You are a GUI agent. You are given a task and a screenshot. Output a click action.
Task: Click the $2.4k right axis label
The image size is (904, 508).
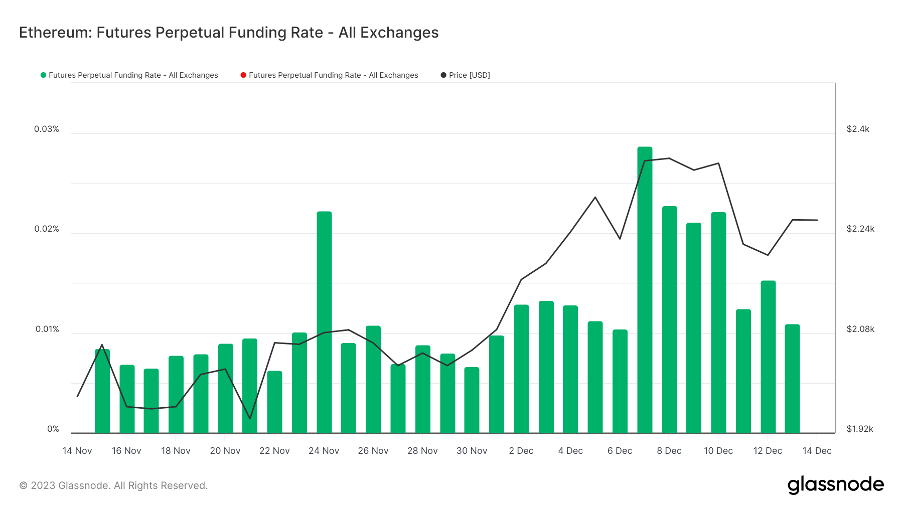pos(858,130)
